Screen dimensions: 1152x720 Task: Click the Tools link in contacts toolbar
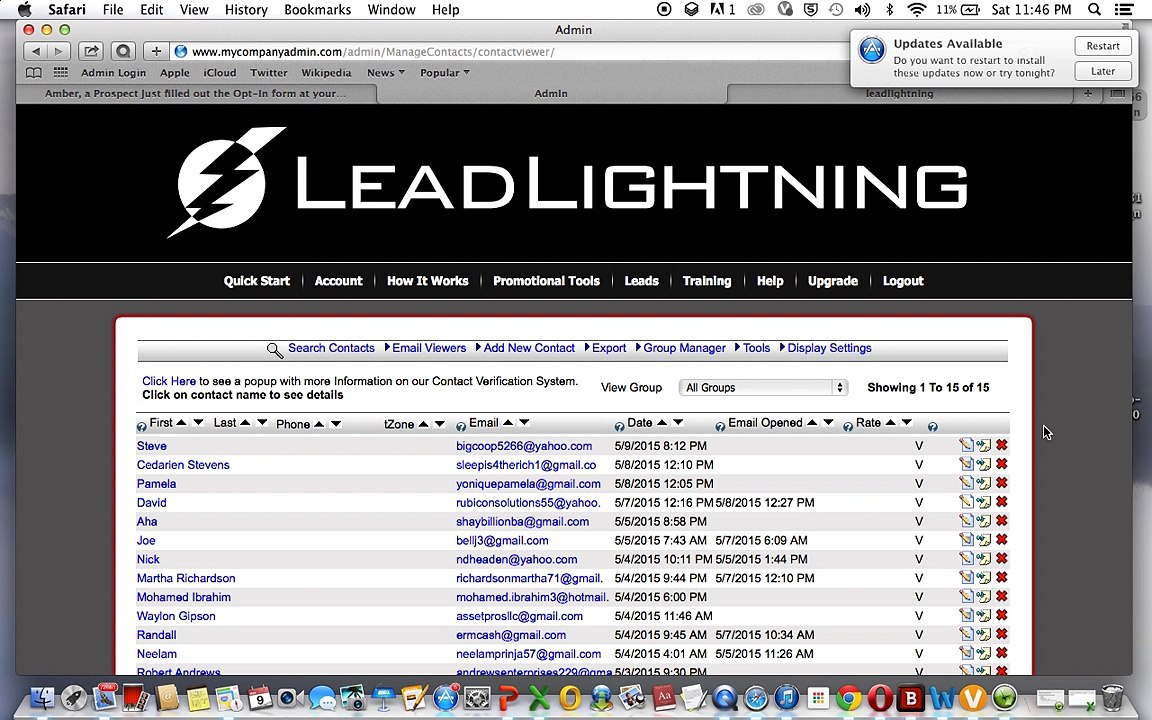756,348
